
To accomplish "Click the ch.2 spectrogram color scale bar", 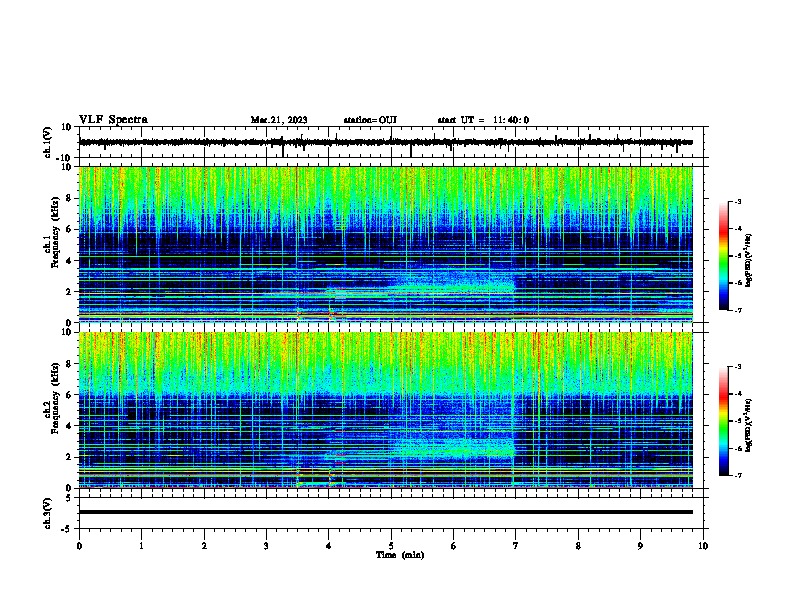I will tap(724, 421).
